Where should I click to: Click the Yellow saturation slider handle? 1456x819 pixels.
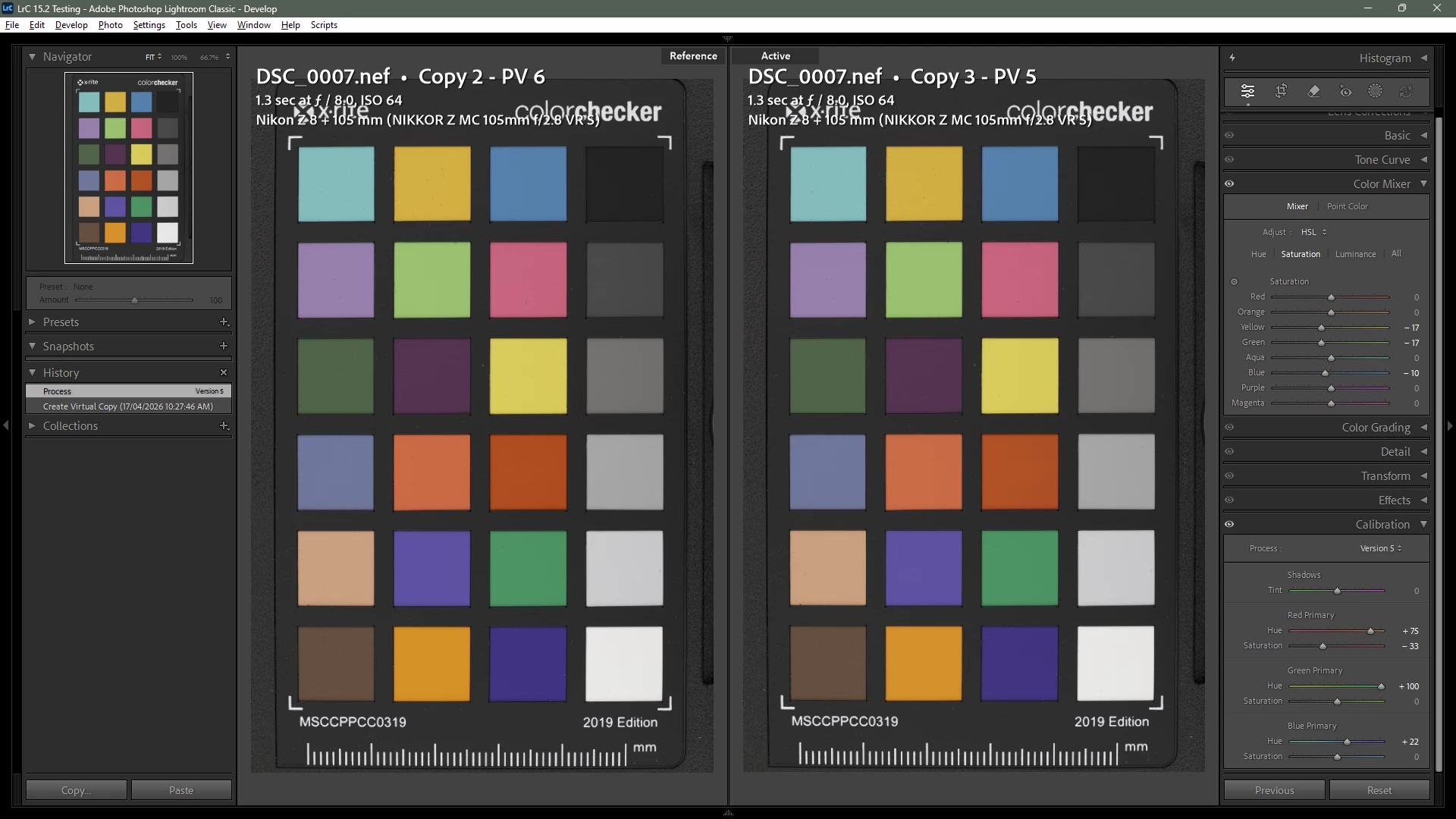point(1321,328)
